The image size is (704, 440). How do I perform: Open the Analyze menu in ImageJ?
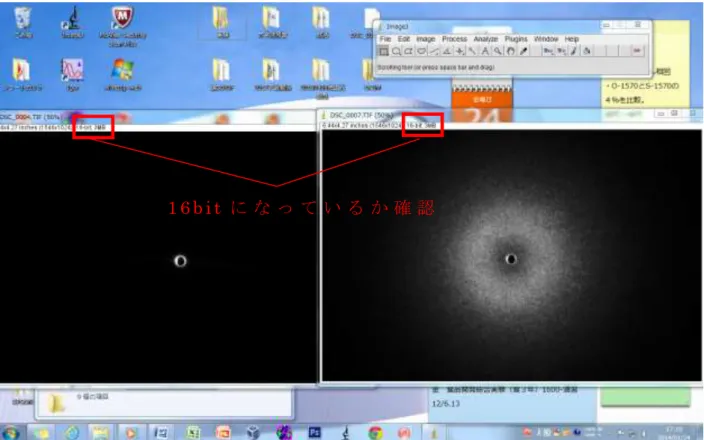pos(486,39)
